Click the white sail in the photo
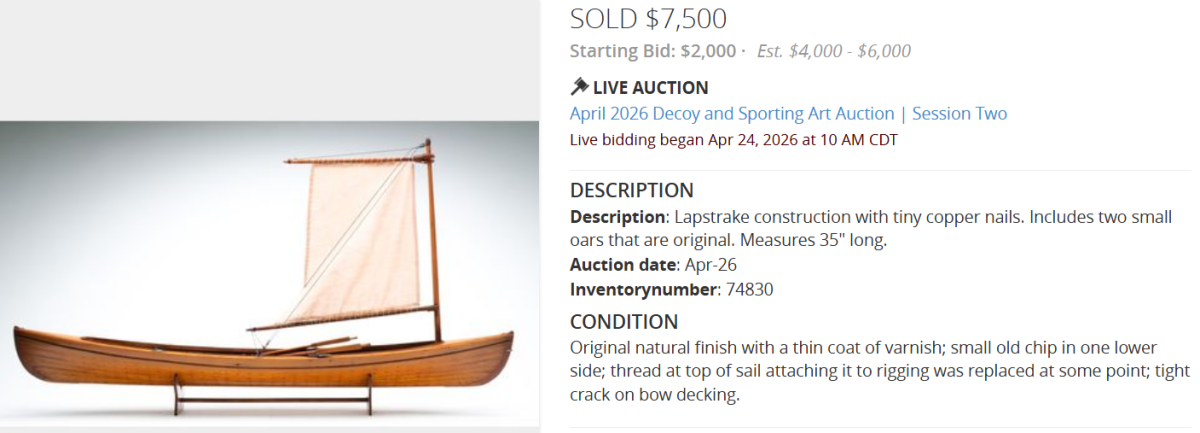Screen dimensions: 1200x433 pos(360,240)
